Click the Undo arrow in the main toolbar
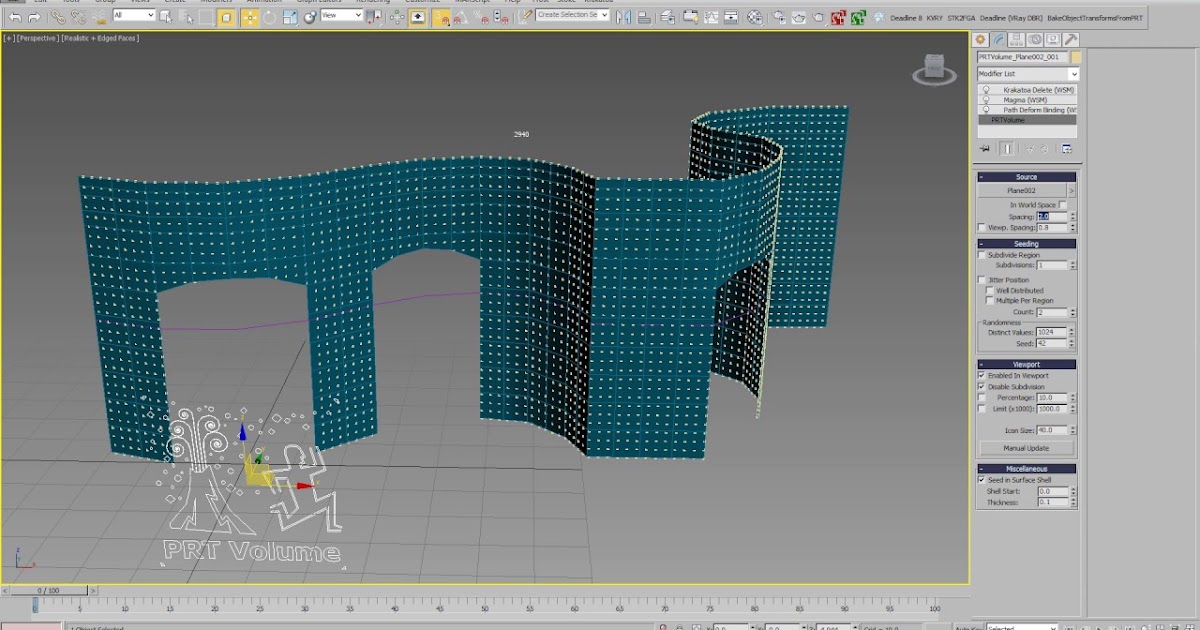This screenshot has height=630, width=1200. tap(15, 17)
